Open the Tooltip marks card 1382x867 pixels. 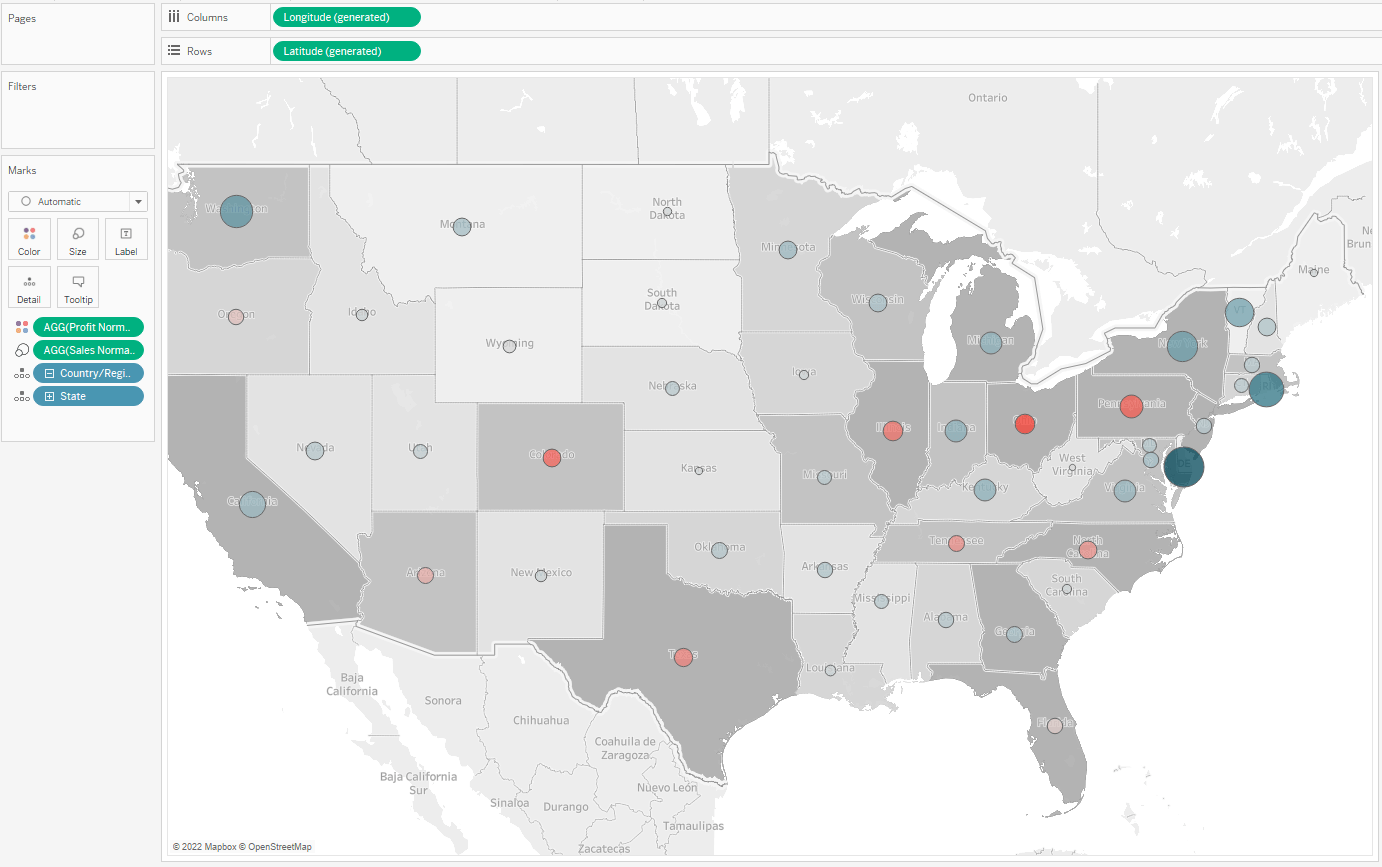tap(77, 287)
